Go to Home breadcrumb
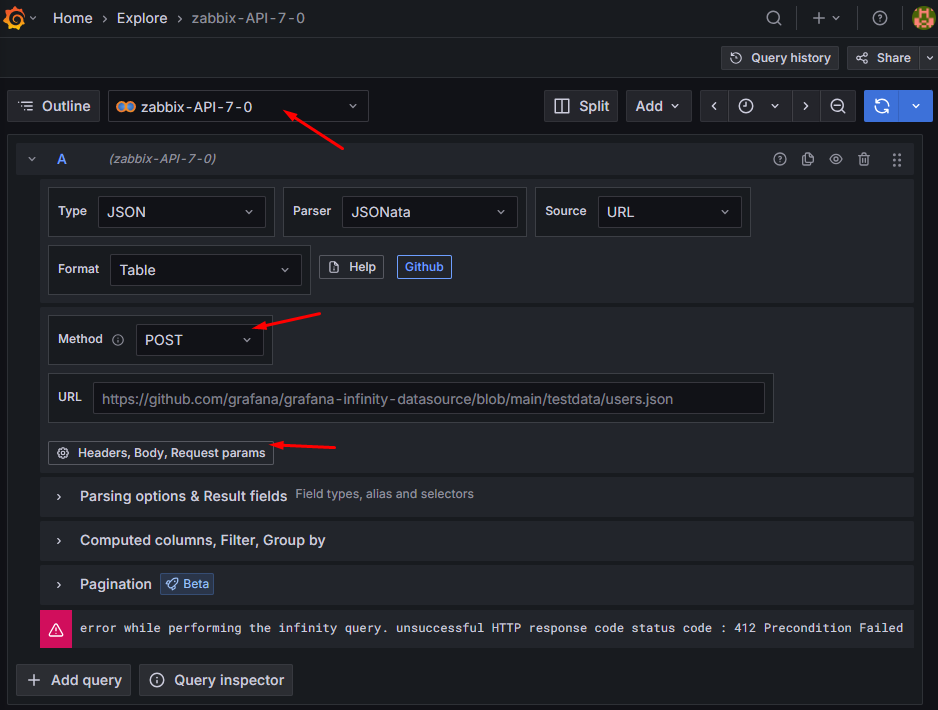This screenshot has width=938, height=710. (72, 18)
